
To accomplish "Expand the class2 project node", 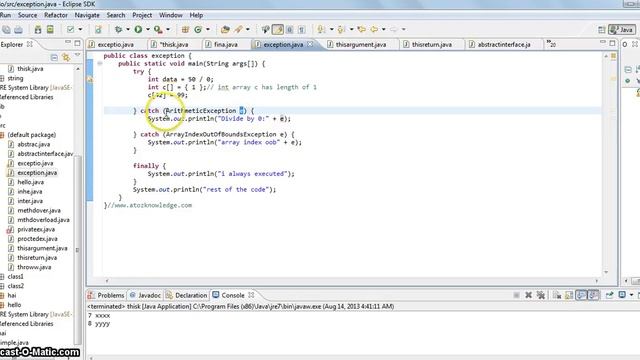I will pos(2,286).
